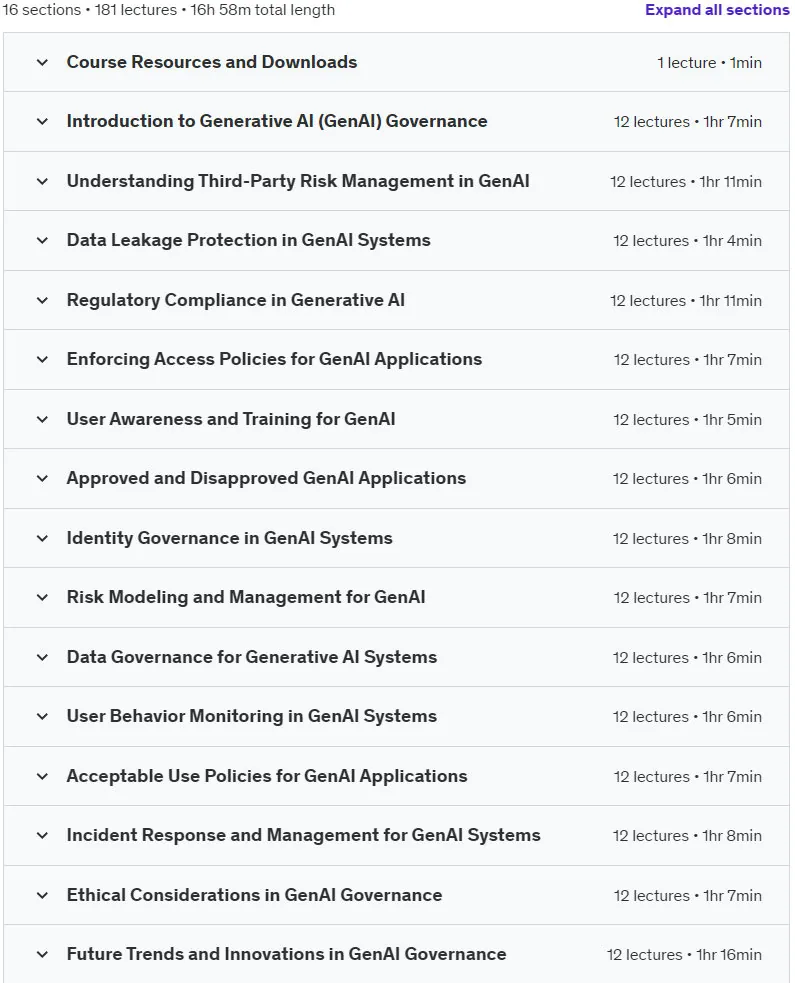Expand chevron for Risk Modeling and Management

(42, 598)
